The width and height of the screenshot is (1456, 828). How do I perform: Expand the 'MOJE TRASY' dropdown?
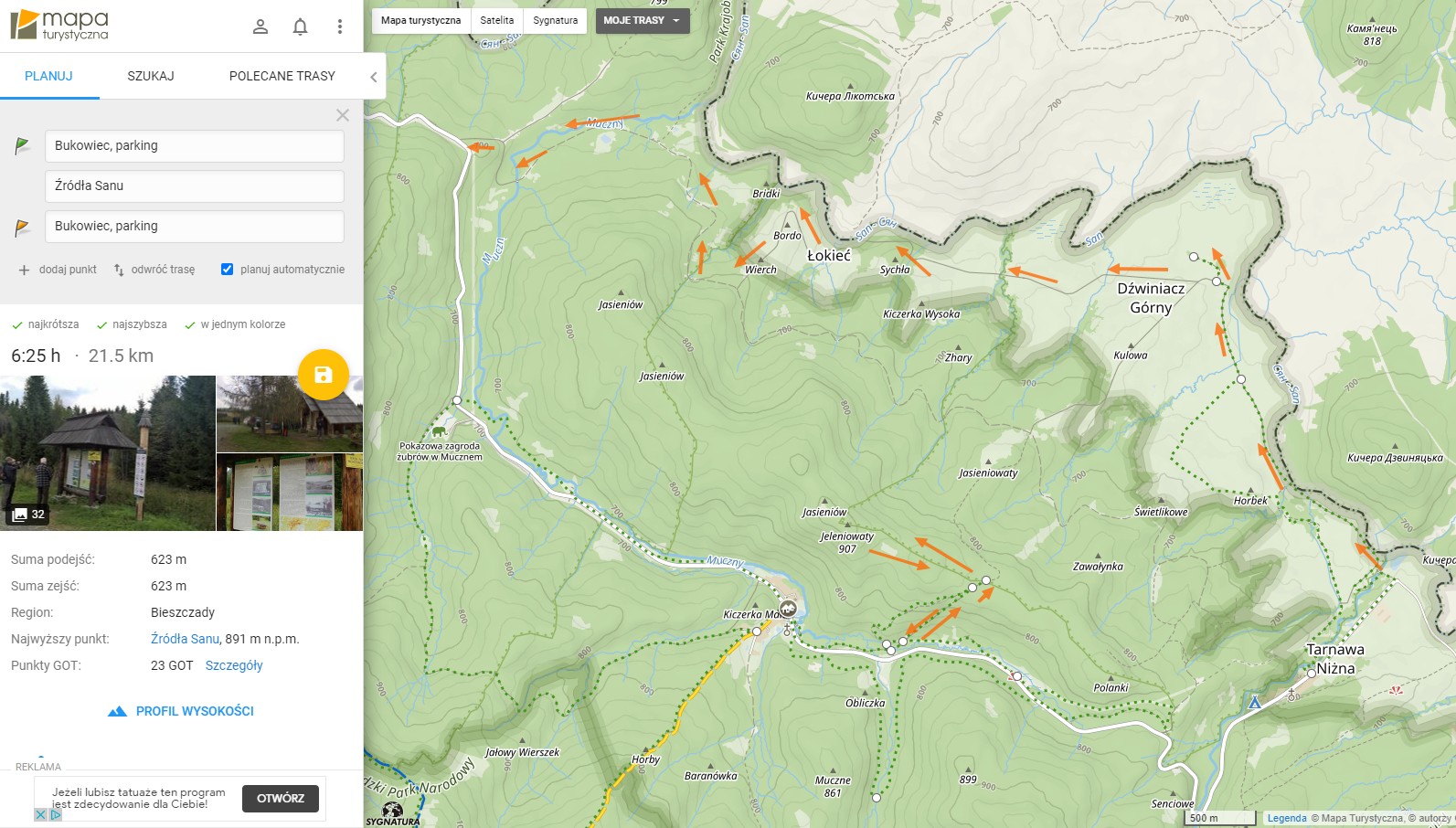pyautogui.click(x=642, y=20)
